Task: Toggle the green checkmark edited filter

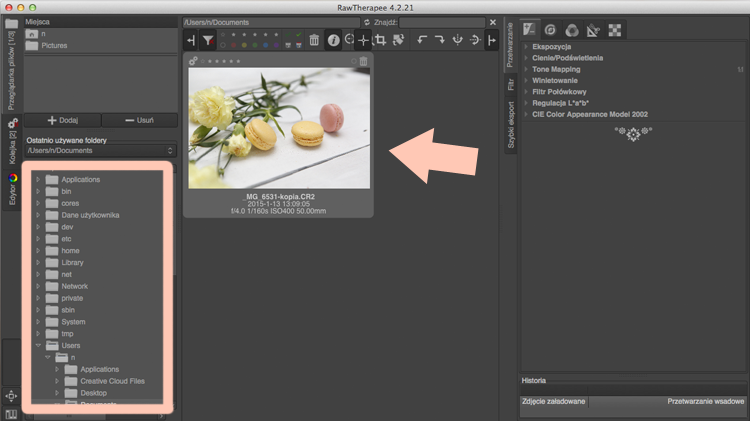Action: click(x=298, y=35)
